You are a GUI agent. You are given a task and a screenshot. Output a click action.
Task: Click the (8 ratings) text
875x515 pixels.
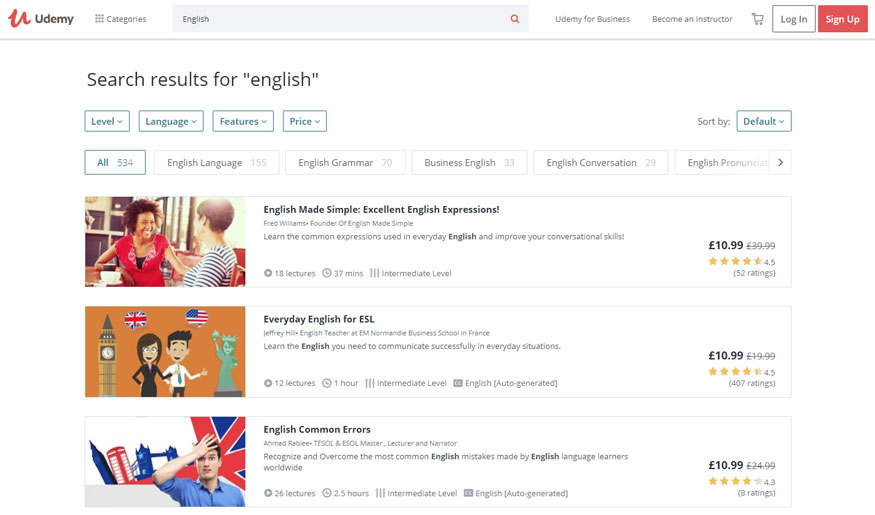(756, 493)
